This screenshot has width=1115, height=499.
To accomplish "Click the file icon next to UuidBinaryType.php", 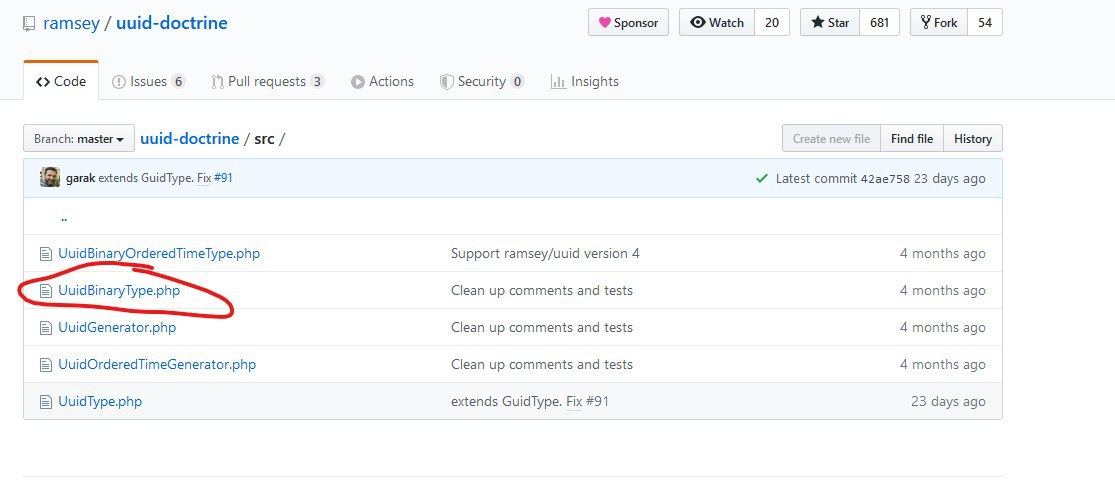I will tap(46, 291).
